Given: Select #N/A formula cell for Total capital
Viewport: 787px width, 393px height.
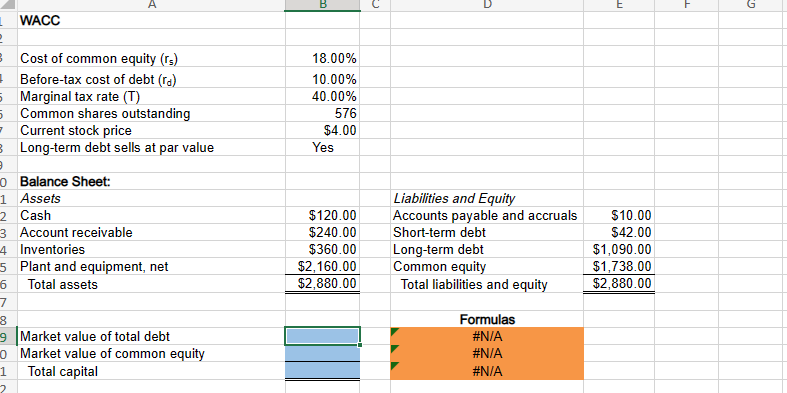Looking at the screenshot, I should point(487,371).
